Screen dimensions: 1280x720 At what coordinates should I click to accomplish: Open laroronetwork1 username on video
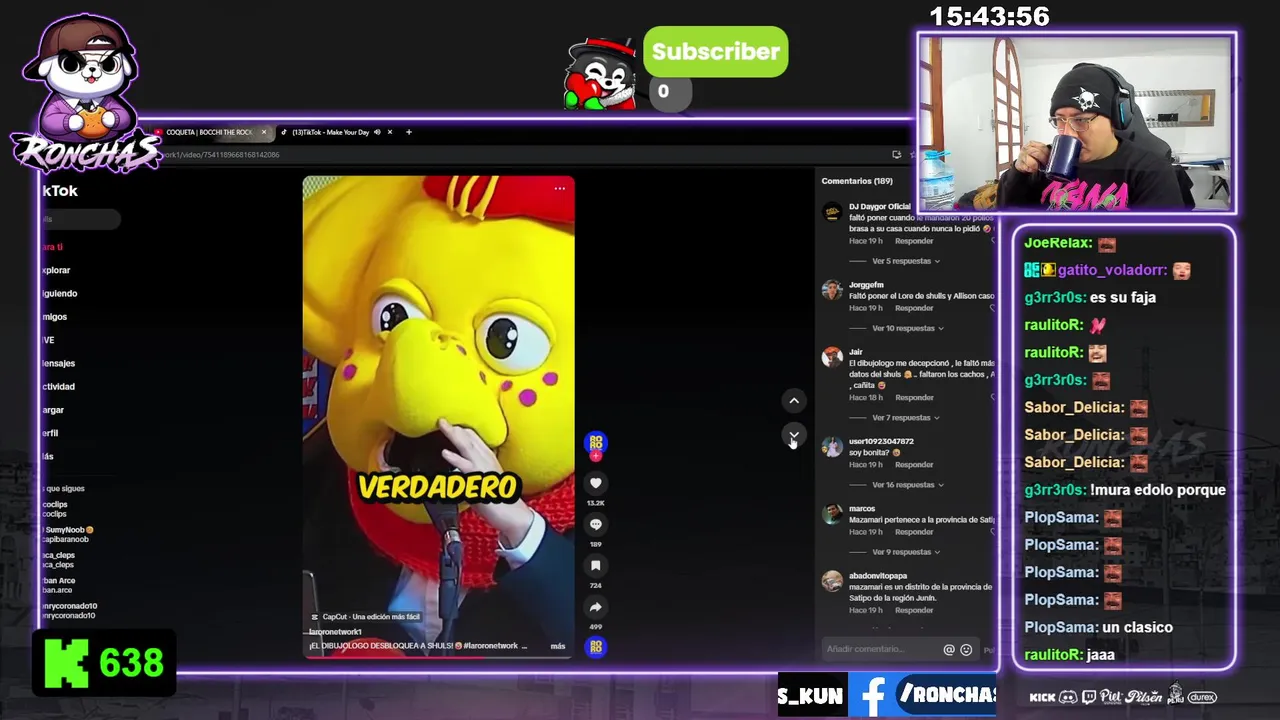(335, 632)
